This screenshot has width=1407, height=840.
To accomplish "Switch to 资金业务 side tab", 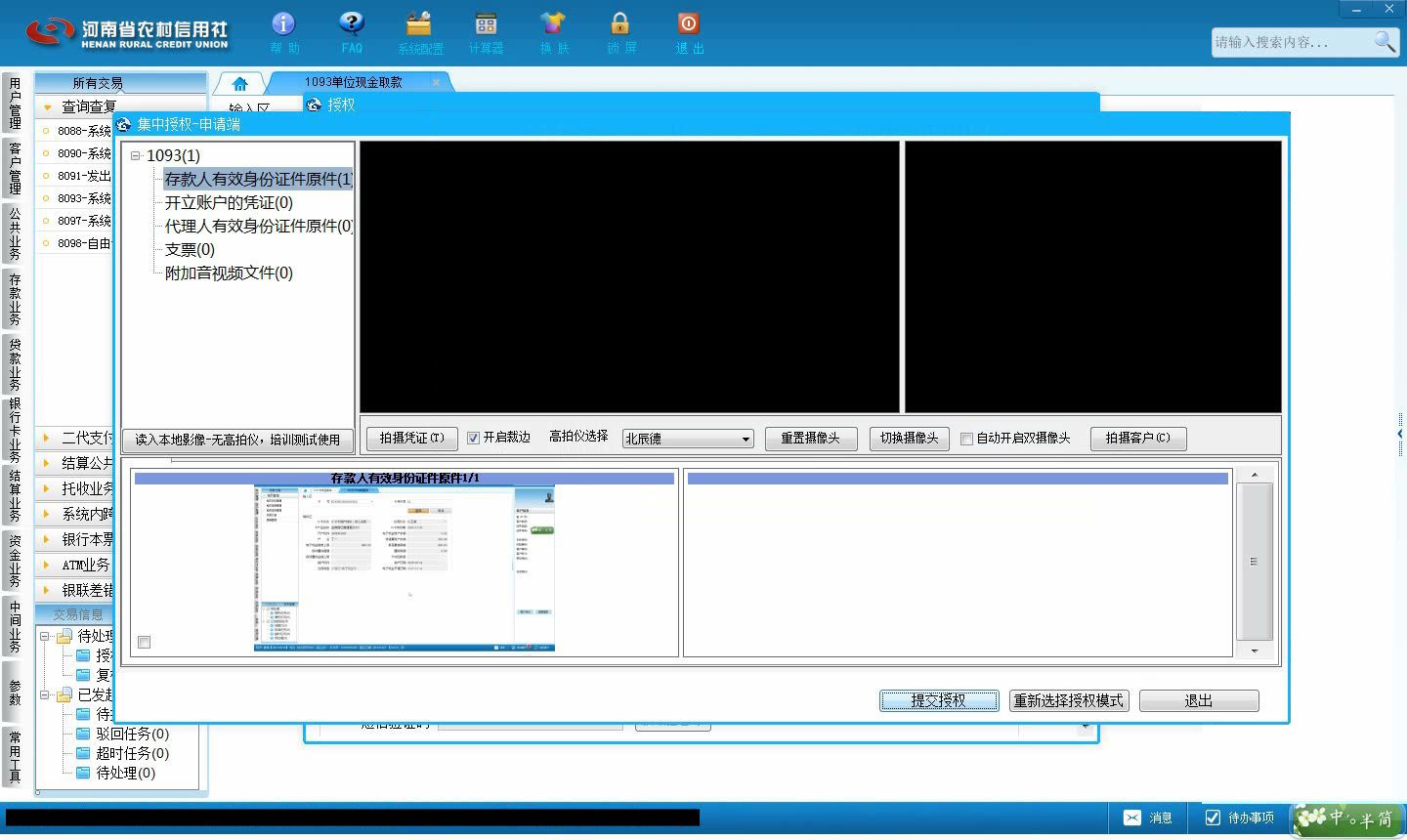I will [14, 561].
